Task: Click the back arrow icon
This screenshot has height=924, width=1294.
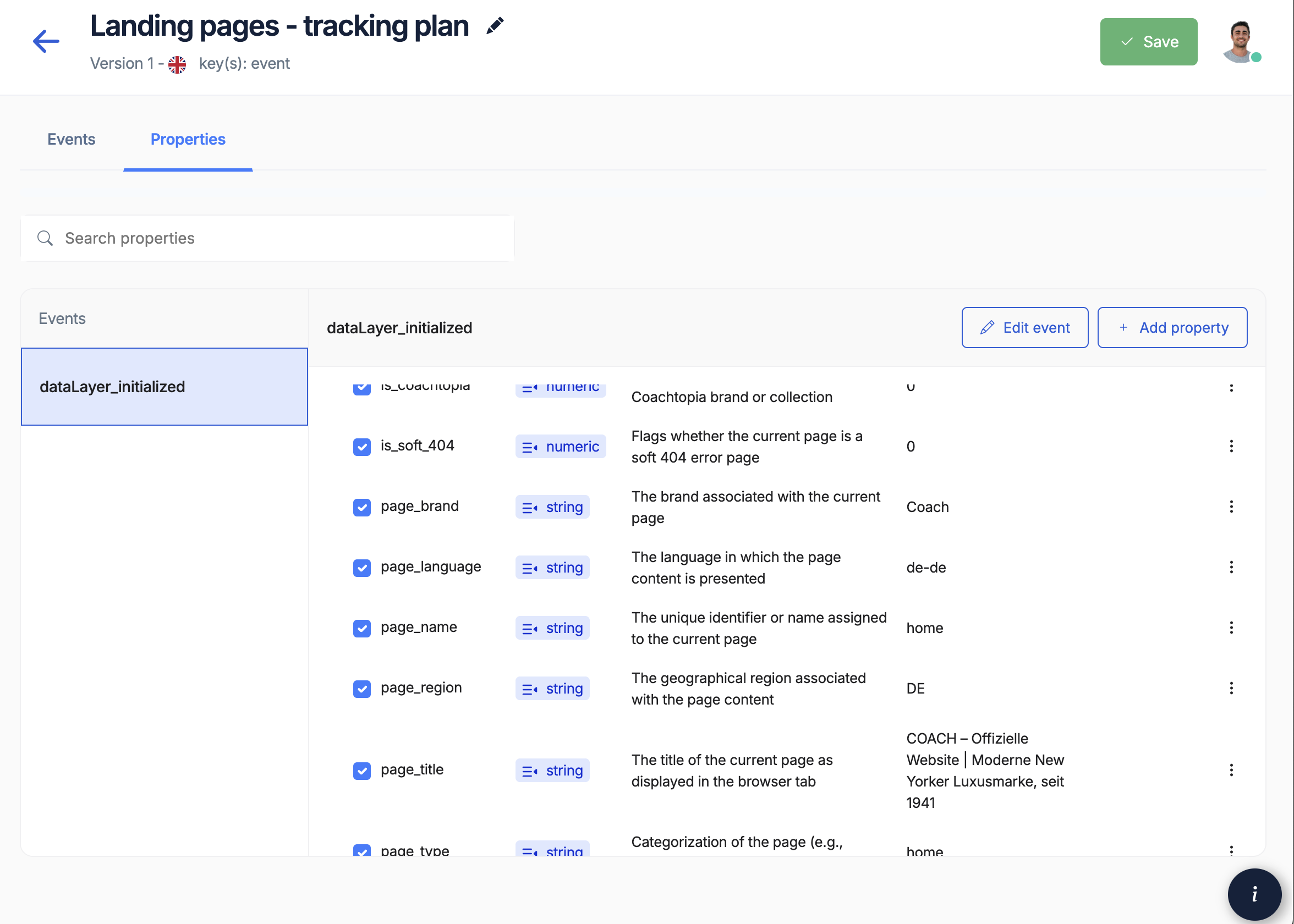Action: 46,41
